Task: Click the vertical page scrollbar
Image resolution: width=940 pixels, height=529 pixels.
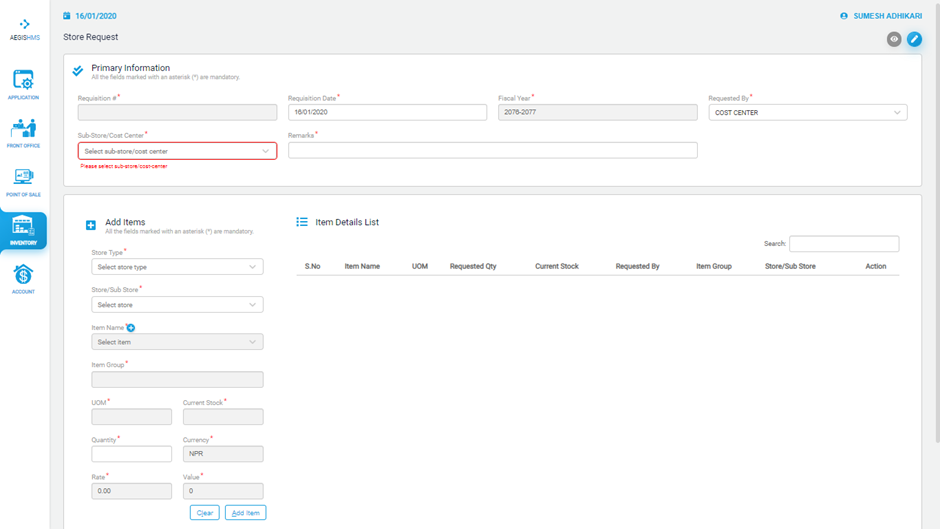Action: (x=936, y=222)
